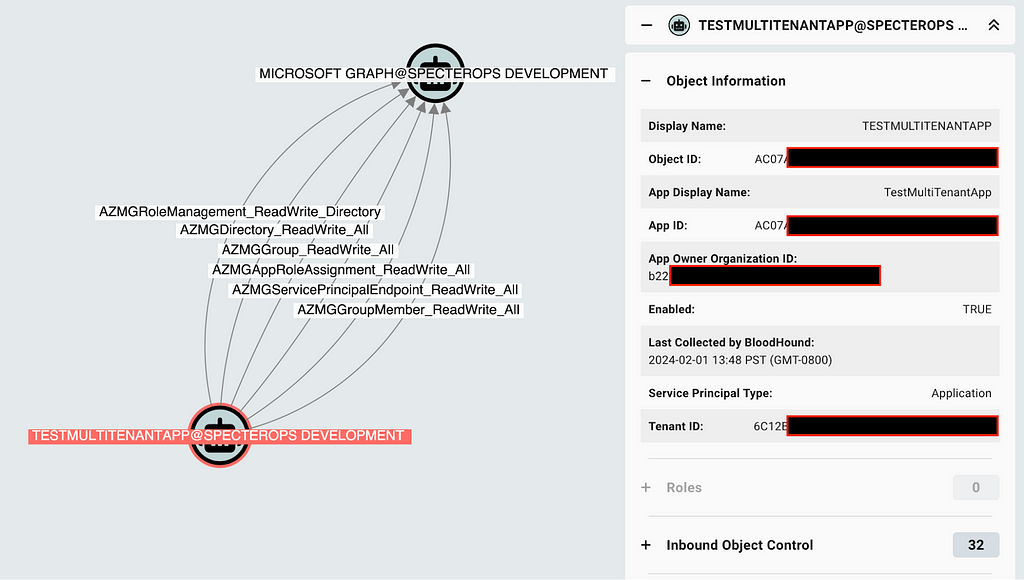
Task: Minimize the entity panel with minus icon
Action: pyautogui.click(x=647, y=25)
